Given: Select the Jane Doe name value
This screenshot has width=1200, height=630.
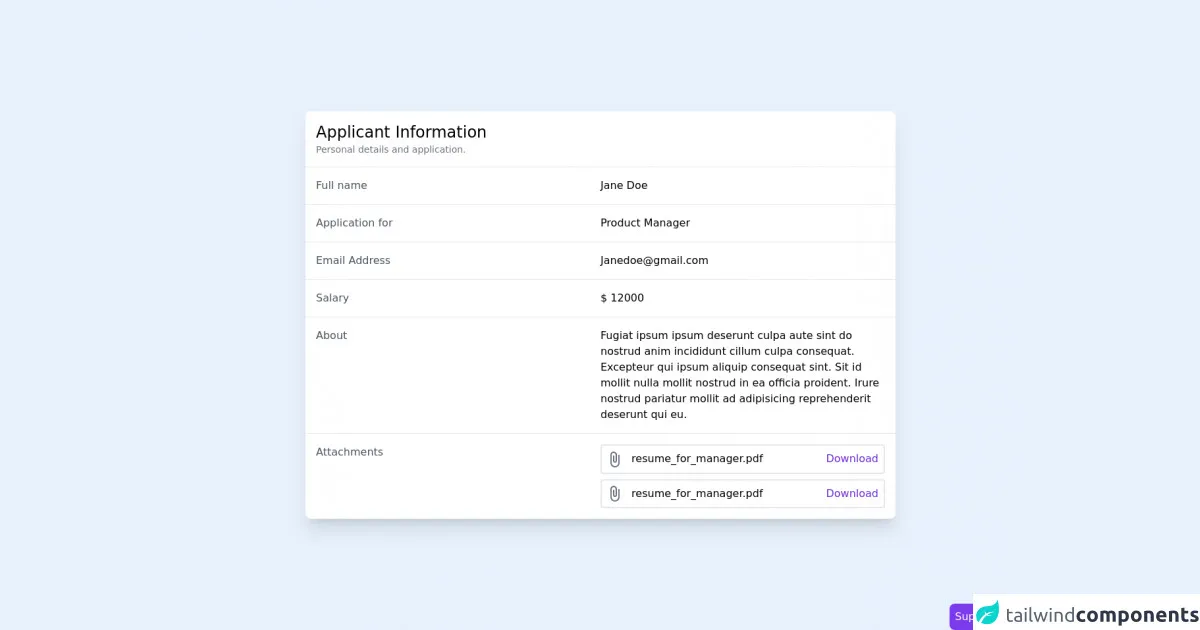Looking at the screenshot, I should 624,186.
